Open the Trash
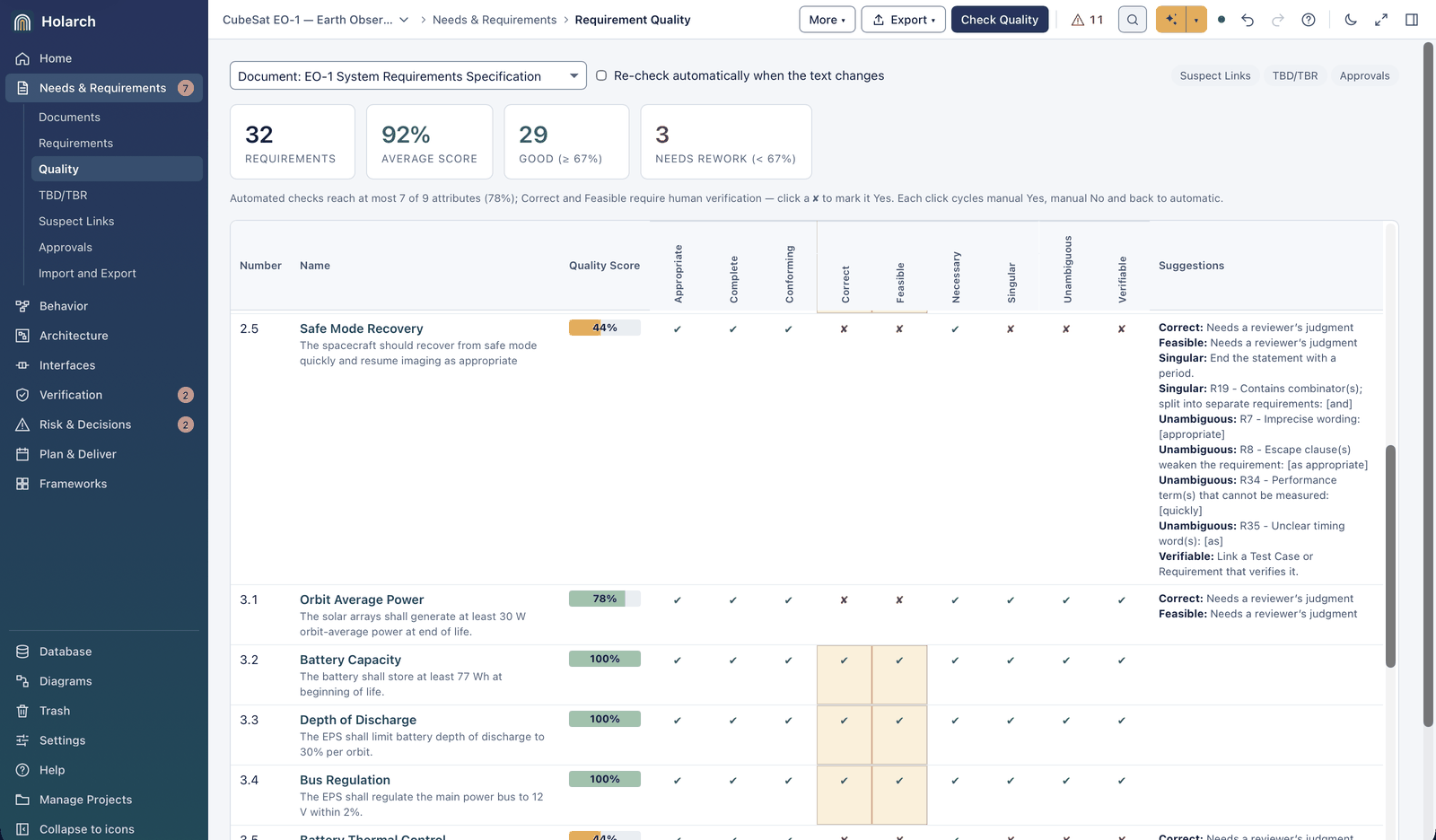Screen dimensions: 1436x840 [104, 711]
